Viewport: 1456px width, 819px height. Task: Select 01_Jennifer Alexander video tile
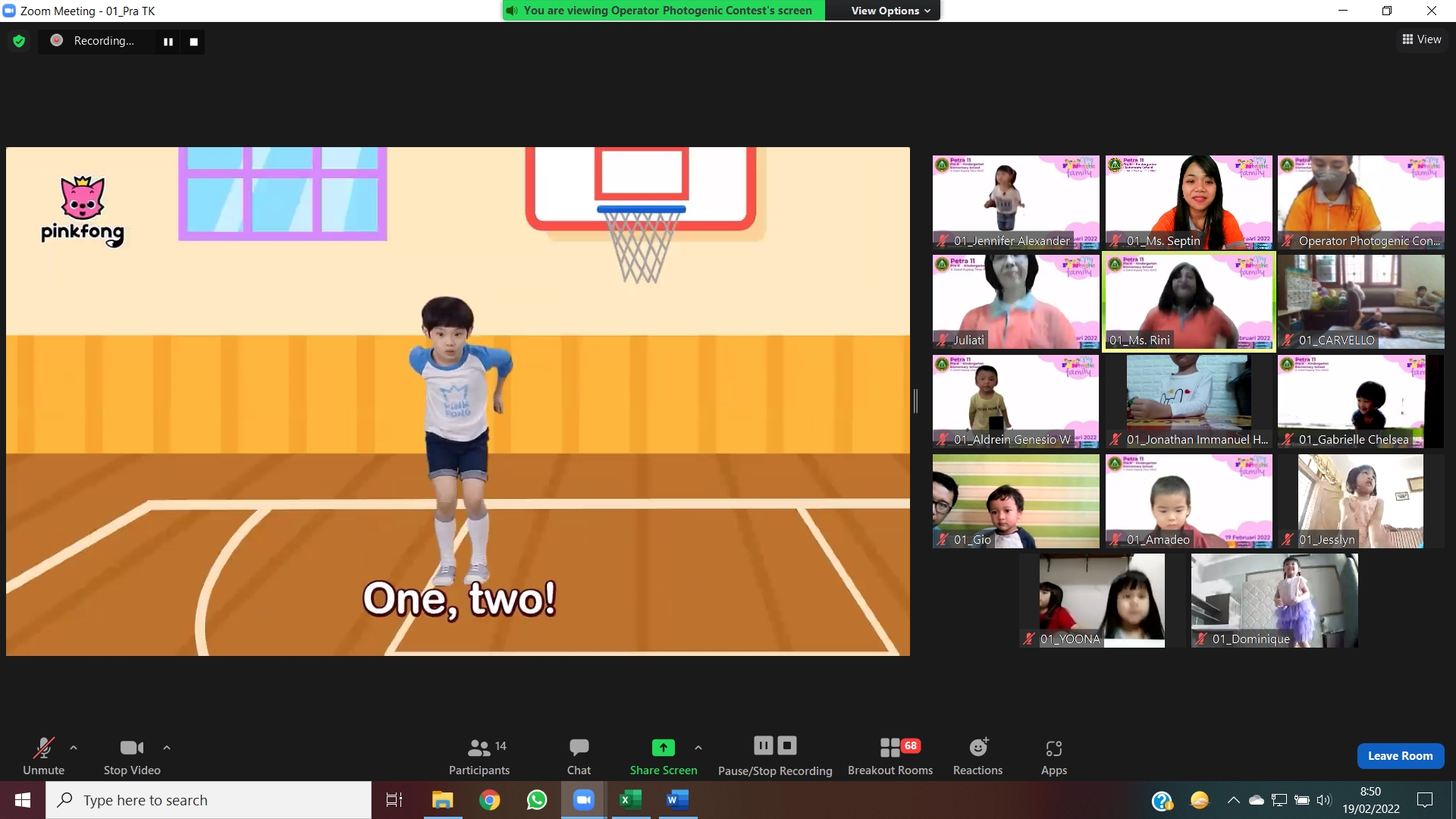(1015, 202)
